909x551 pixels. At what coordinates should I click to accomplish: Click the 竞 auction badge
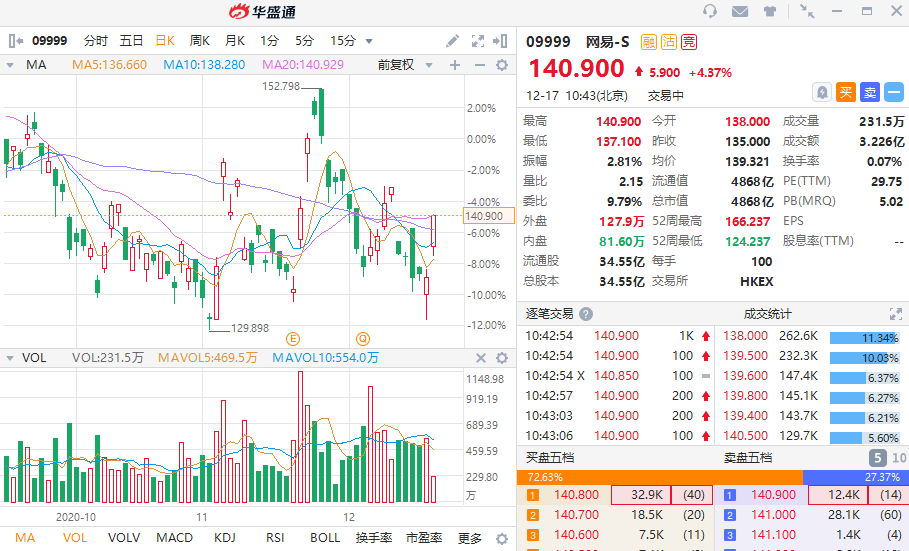point(689,42)
